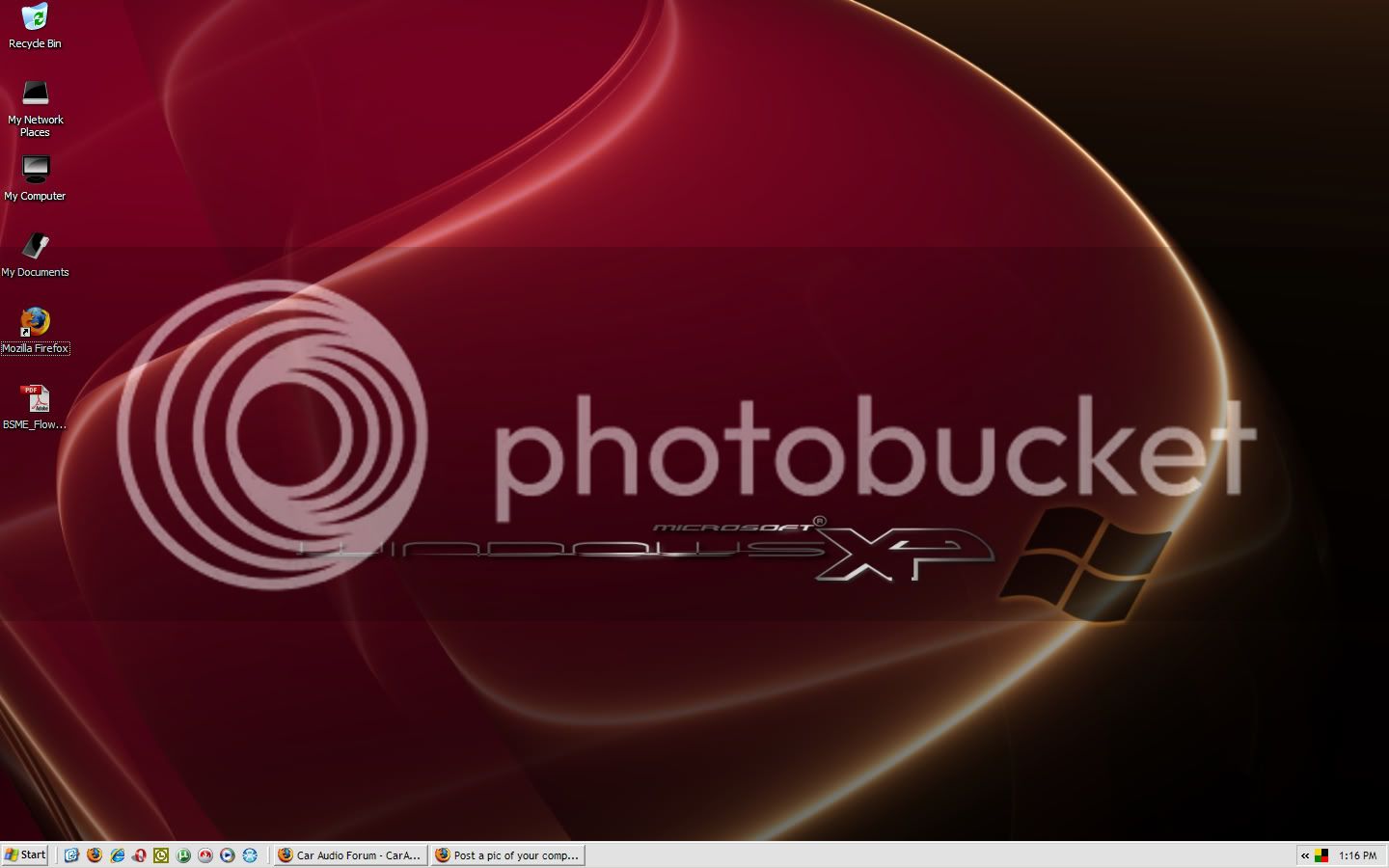Click the red quick launch icon after Internet Explorer
This screenshot has width=1389, height=868.
pos(139,854)
